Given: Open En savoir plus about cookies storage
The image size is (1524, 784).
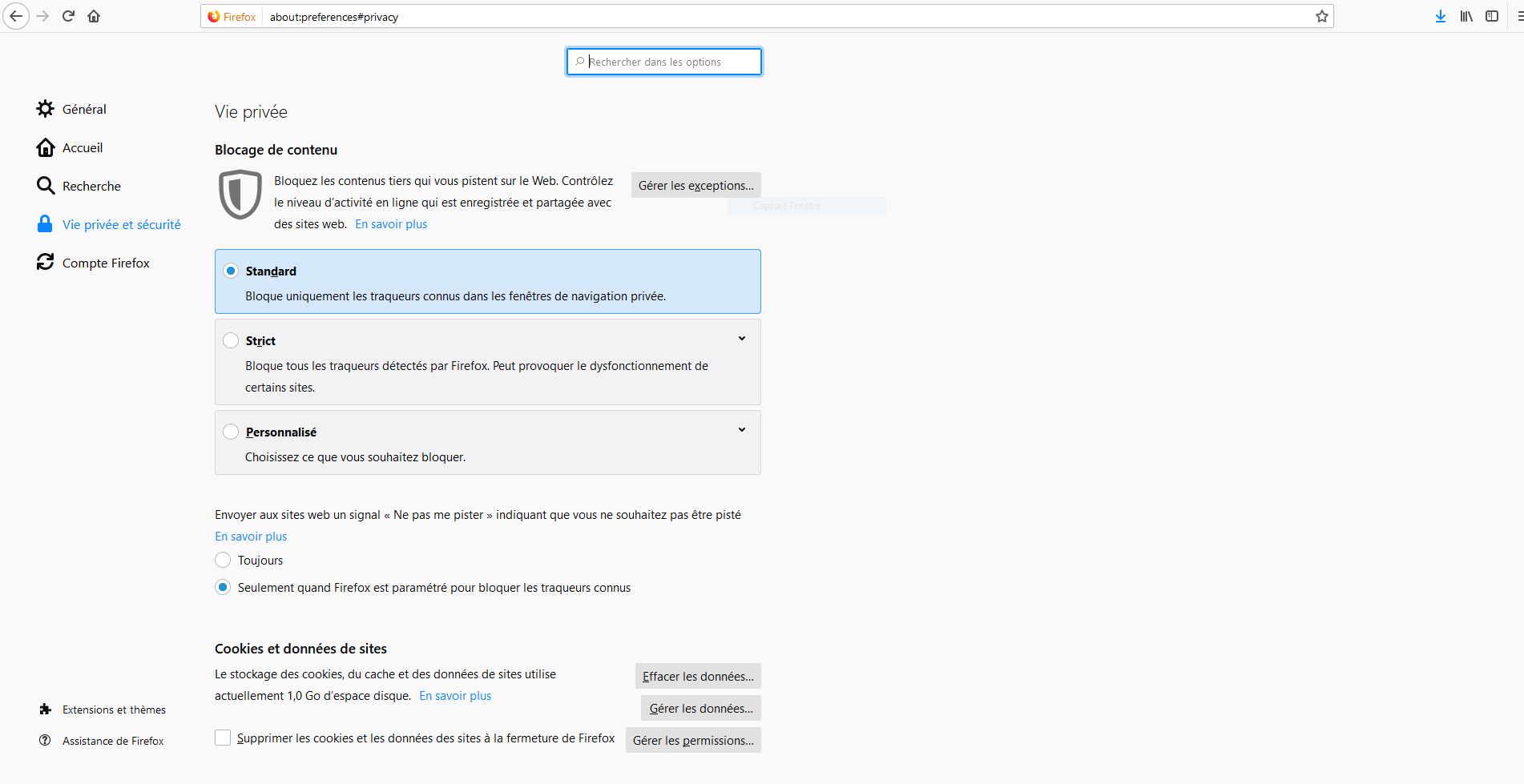Looking at the screenshot, I should point(455,696).
